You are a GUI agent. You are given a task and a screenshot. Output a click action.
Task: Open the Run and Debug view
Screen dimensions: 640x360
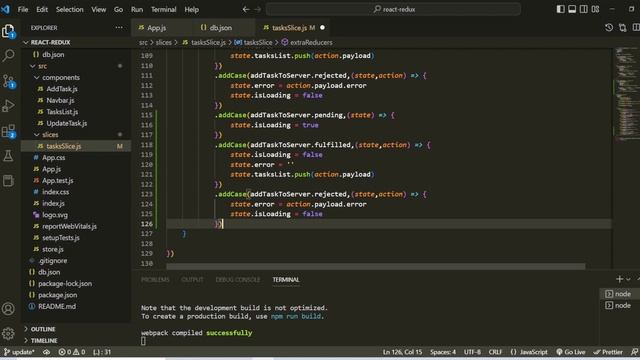pyautogui.click(x=8, y=106)
